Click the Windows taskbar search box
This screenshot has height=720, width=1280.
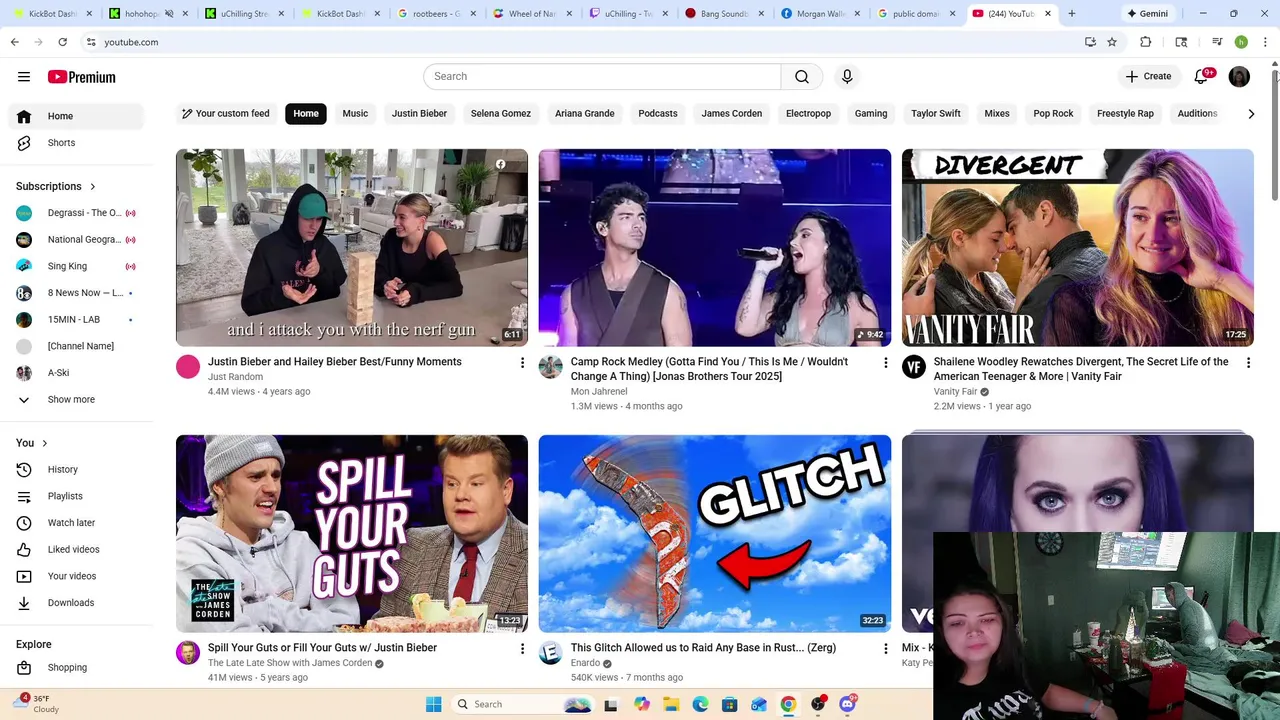(521, 704)
